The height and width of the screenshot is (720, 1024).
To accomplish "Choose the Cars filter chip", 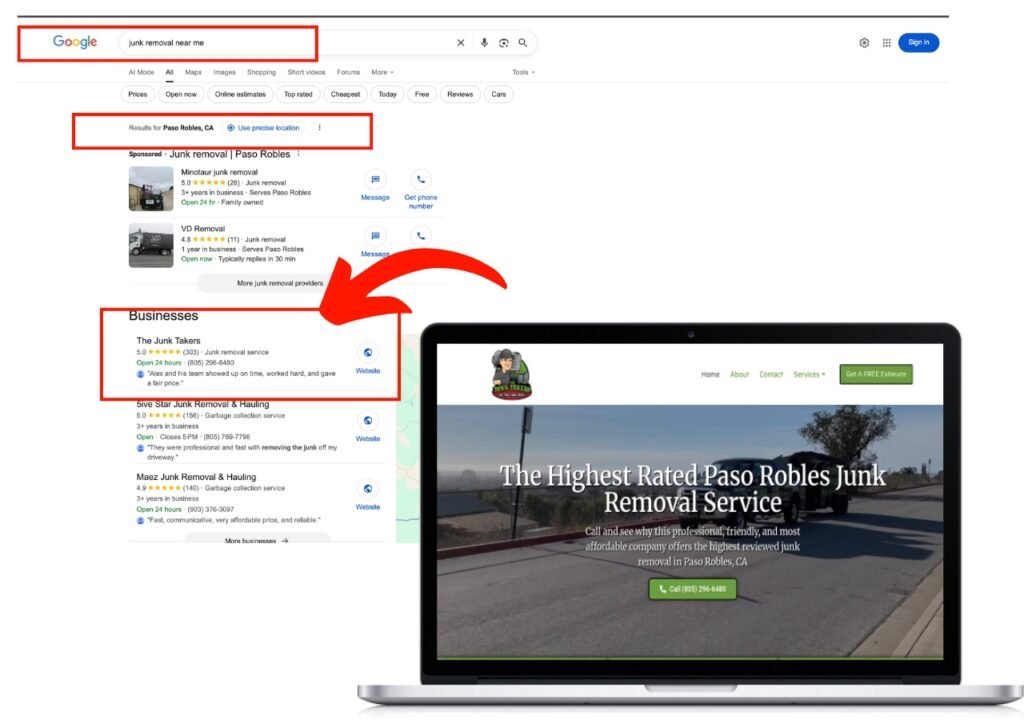I will (x=498, y=95).
